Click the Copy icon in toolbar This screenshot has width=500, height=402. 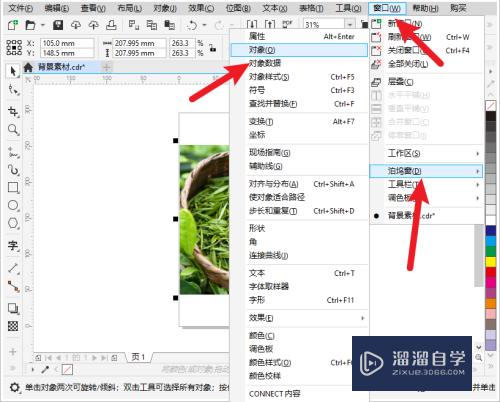point(152,25)
